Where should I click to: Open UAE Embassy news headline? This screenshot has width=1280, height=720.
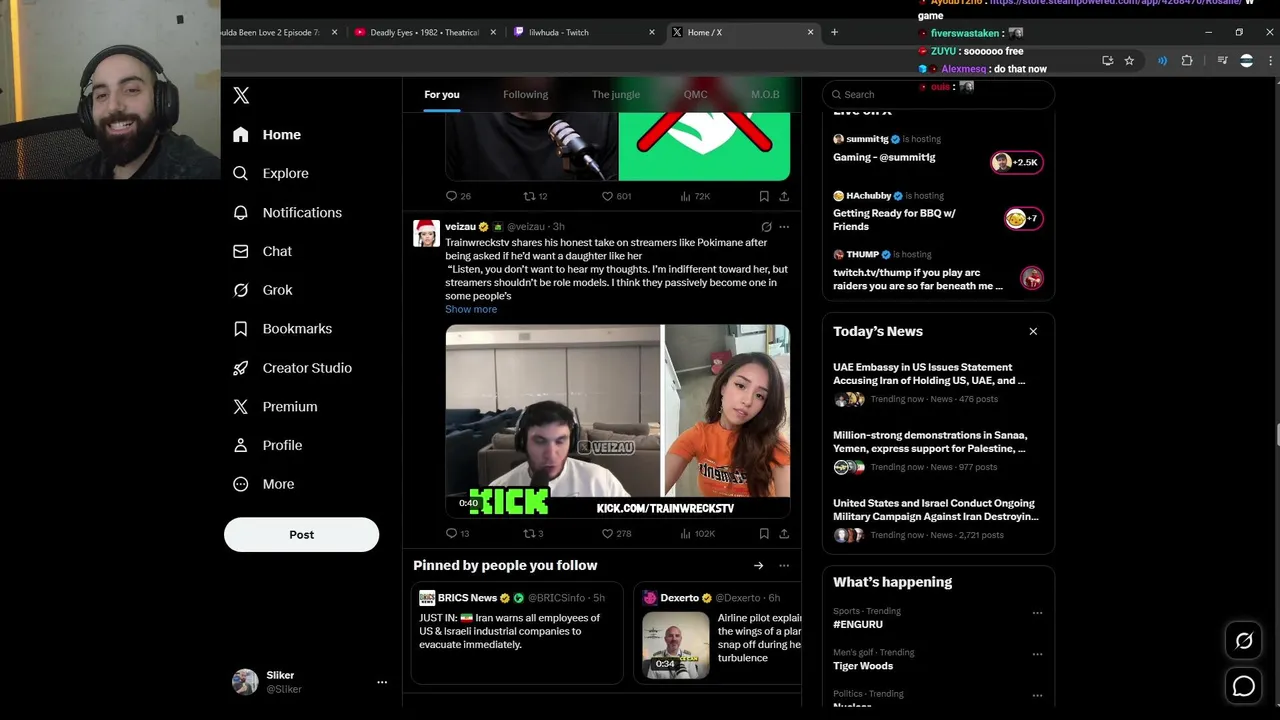click(929, 374)
